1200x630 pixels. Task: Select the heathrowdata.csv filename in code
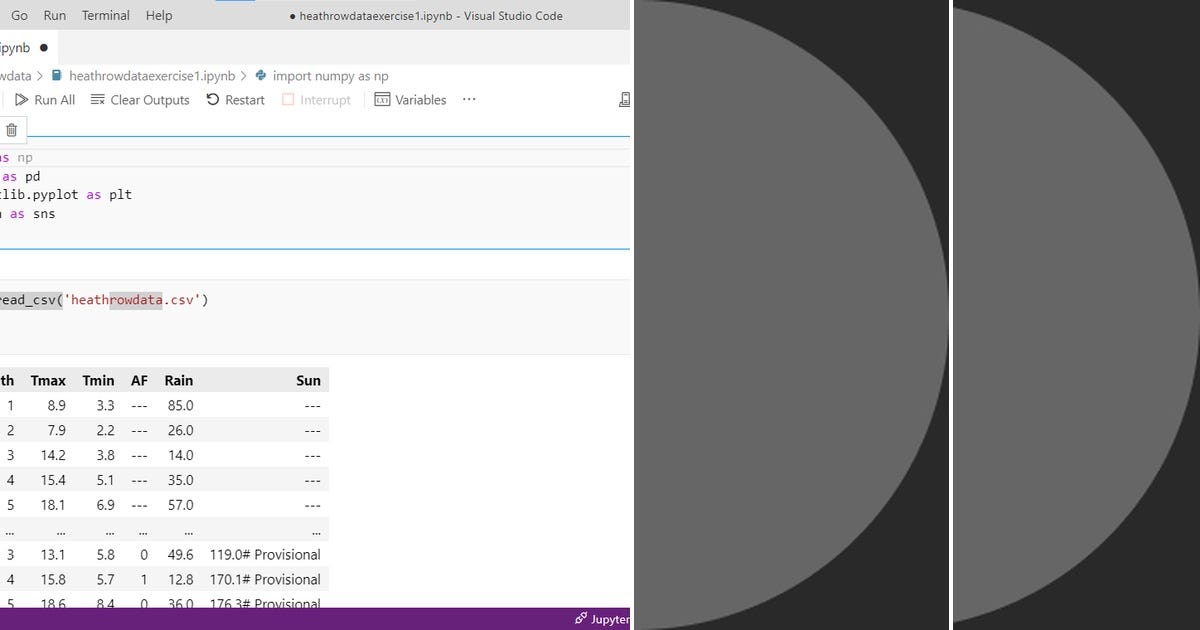[x=130, y=299]
